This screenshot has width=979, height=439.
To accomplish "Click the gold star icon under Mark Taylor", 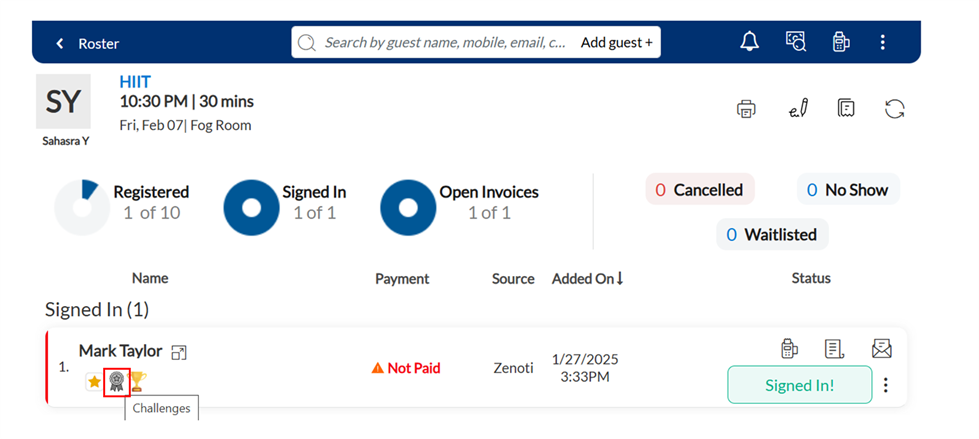I will 94,381.
